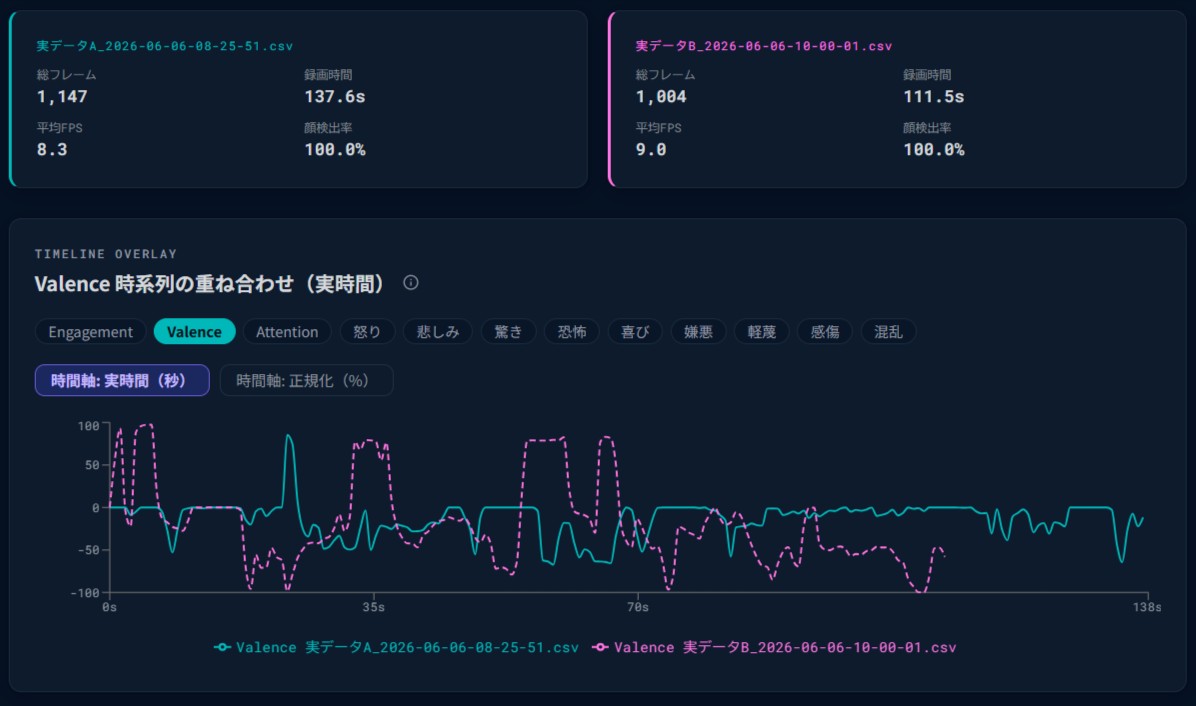Viewport: 1196px width, 706px height.
Task: Click the 70s tick on the timeline axis
Action: 638,607
